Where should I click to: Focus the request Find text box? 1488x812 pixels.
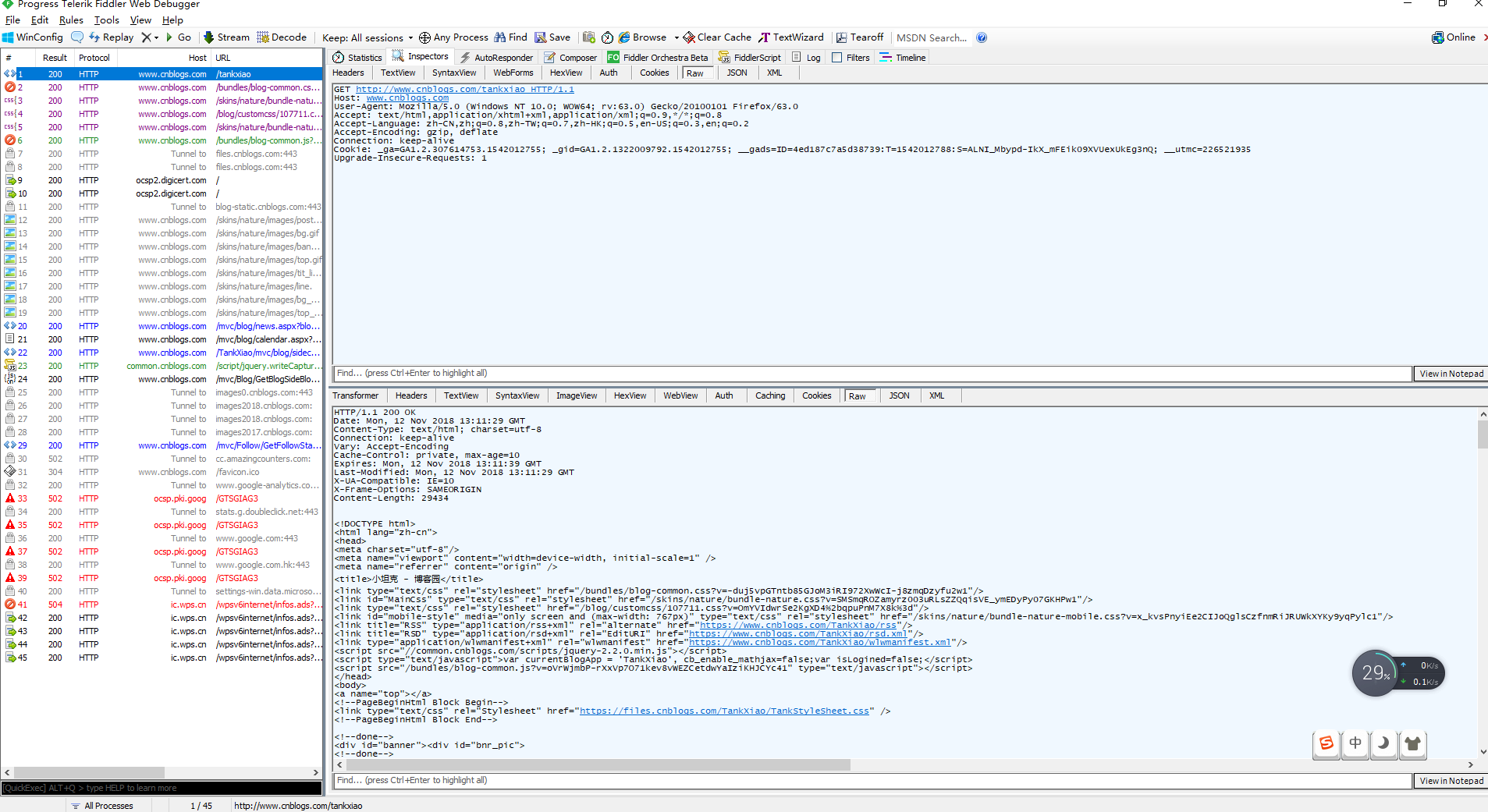pyautogui.click(x=872, y=374)
